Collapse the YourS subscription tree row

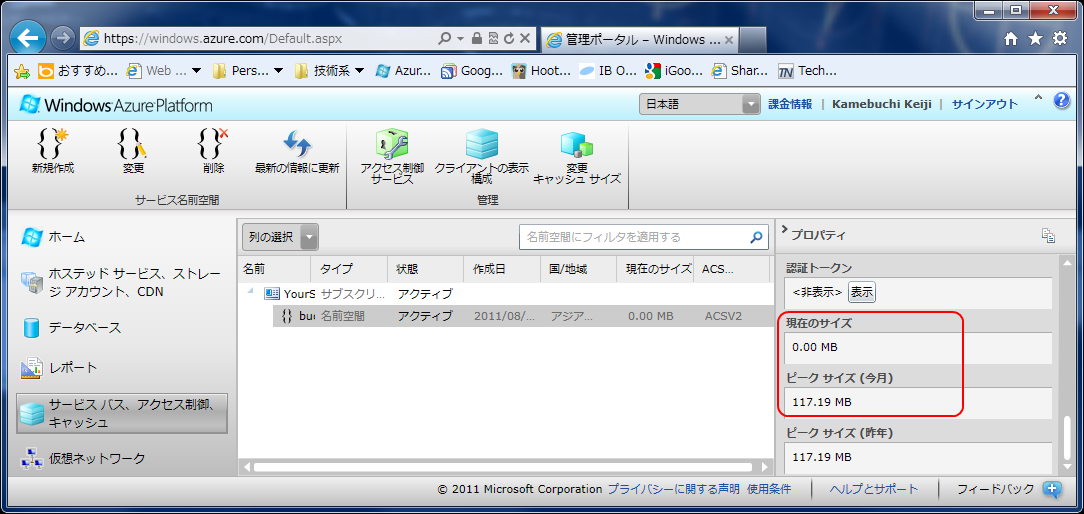tap(249, 293)
